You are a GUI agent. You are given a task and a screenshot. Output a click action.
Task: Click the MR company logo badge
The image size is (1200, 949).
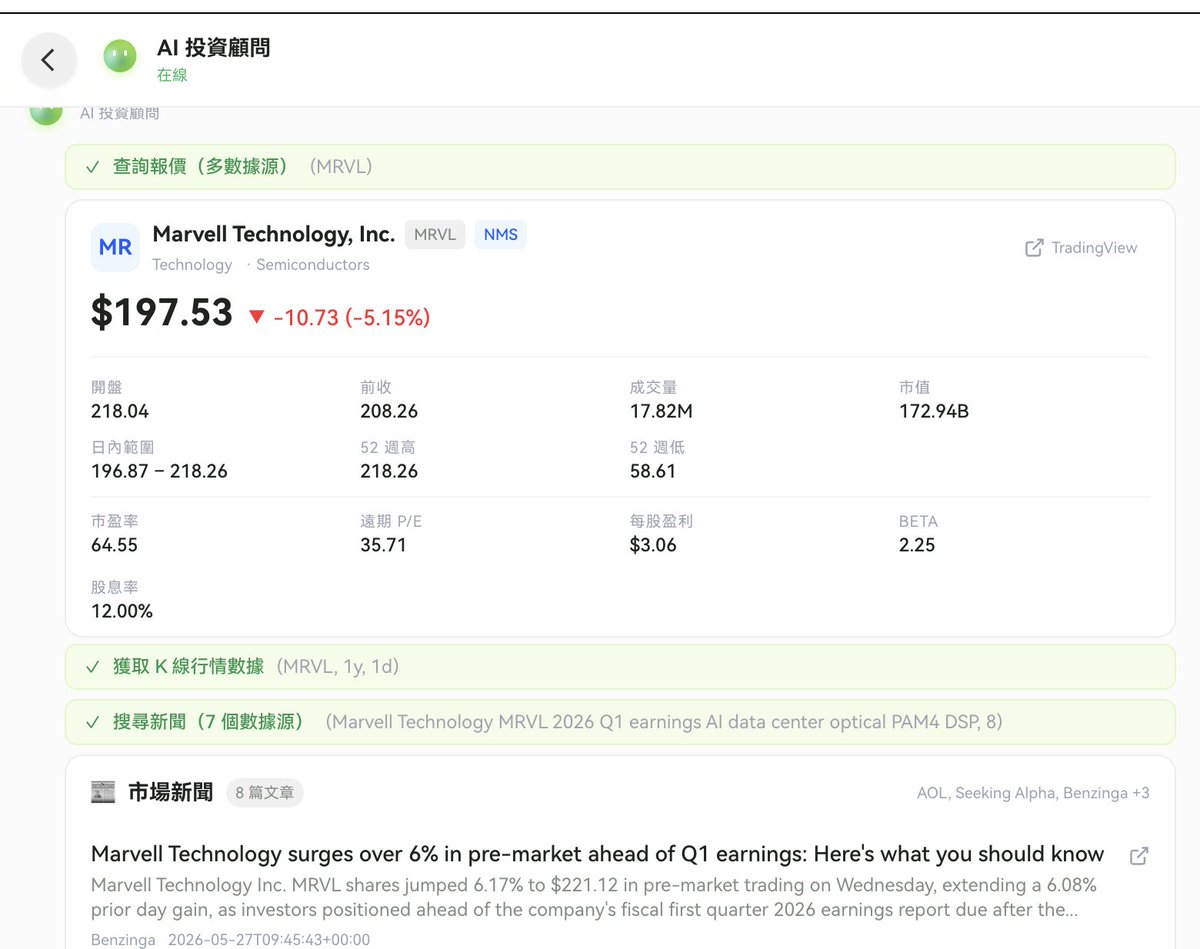115,248
